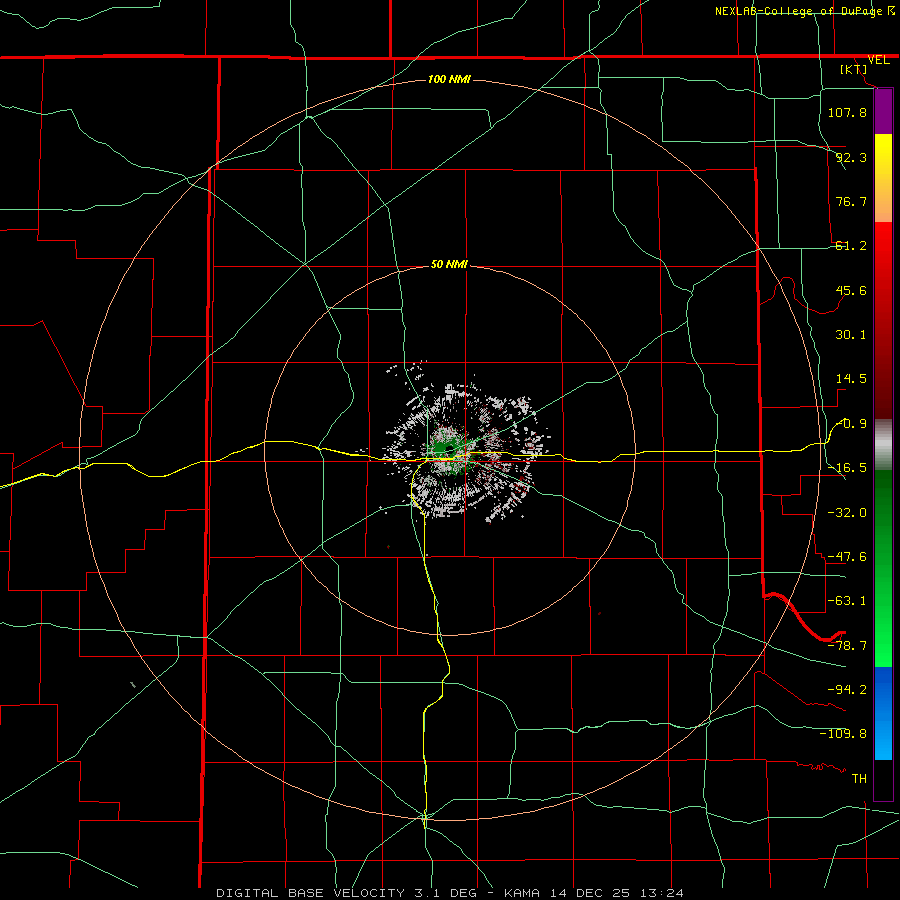Select the -94.2 scale value
The image size is (900, 900).
[x=847, y=689]
